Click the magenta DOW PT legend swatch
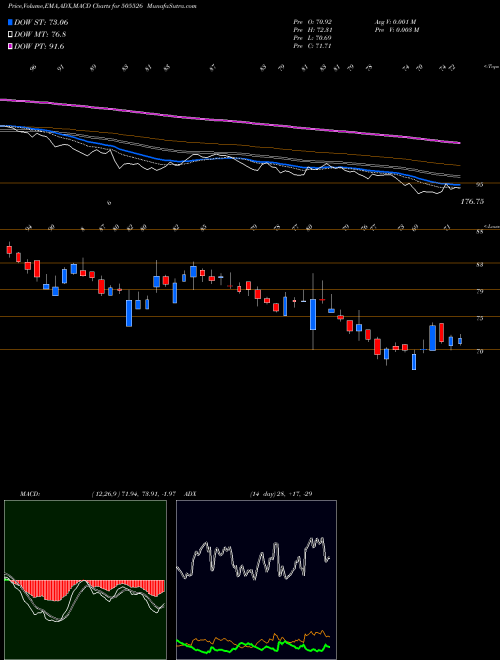The width and height of the screenshot is (500, 660). coord(10,47)
